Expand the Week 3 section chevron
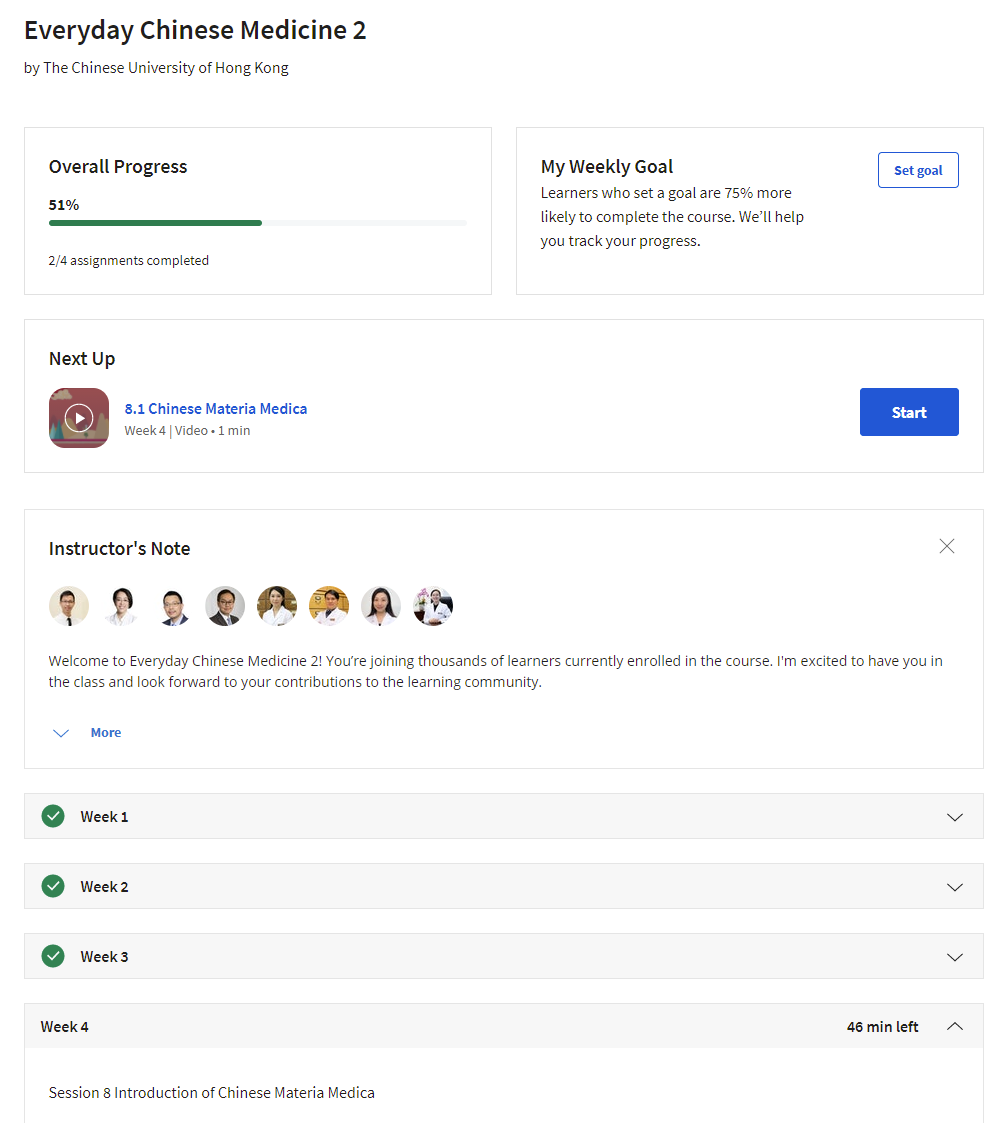The image size is (984, 1123). pyautogui.click(x=955, y=957)
